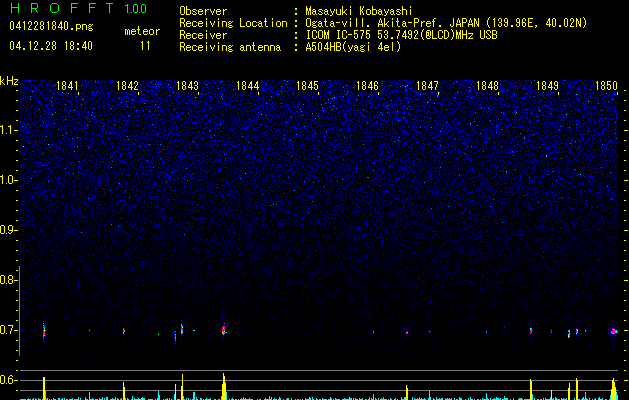Click the version number 1.00
The width and height of the screenshot is (629, 400).
click(136, 8)
